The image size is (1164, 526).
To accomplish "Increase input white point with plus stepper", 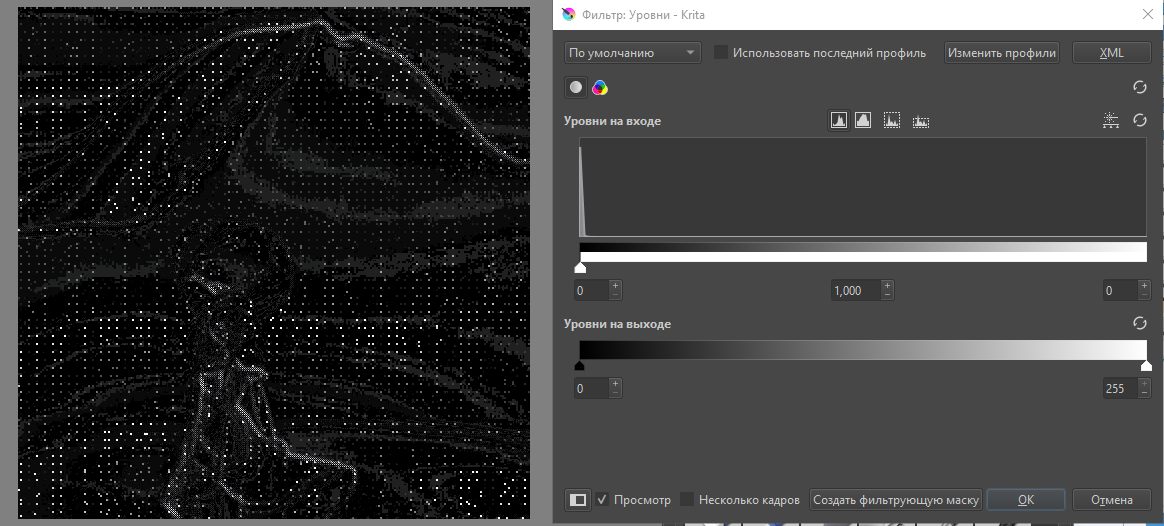I will (x=1144, y=285).
